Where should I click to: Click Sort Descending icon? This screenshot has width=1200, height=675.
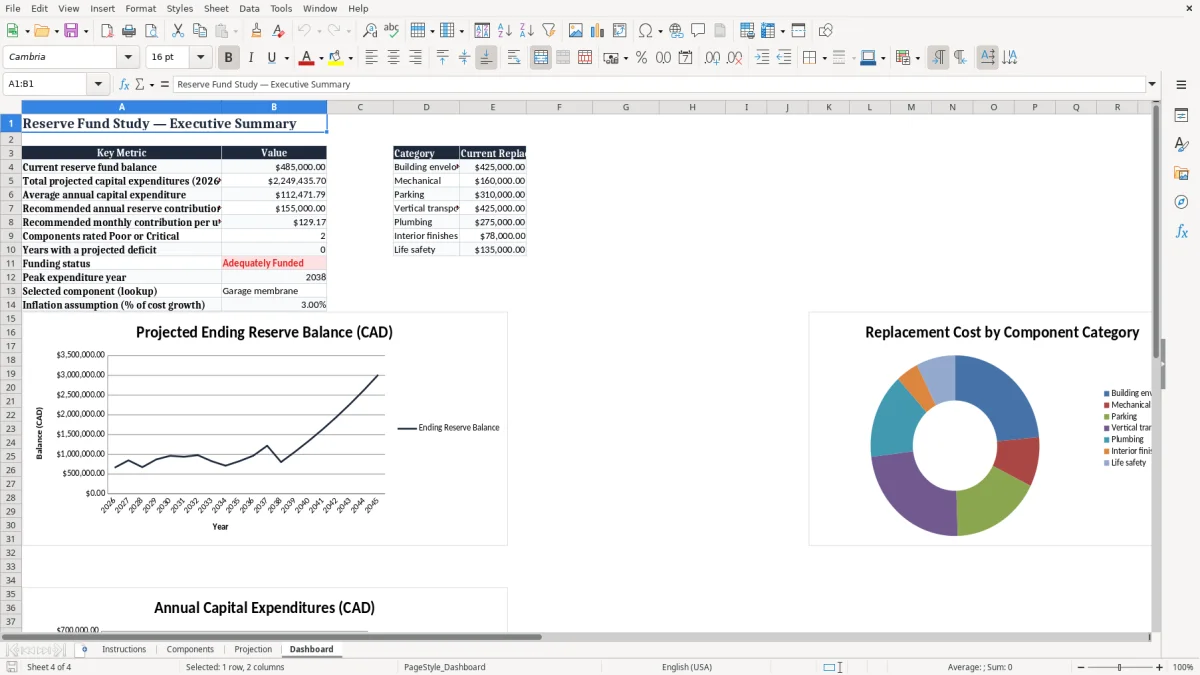tap(526, 31)
